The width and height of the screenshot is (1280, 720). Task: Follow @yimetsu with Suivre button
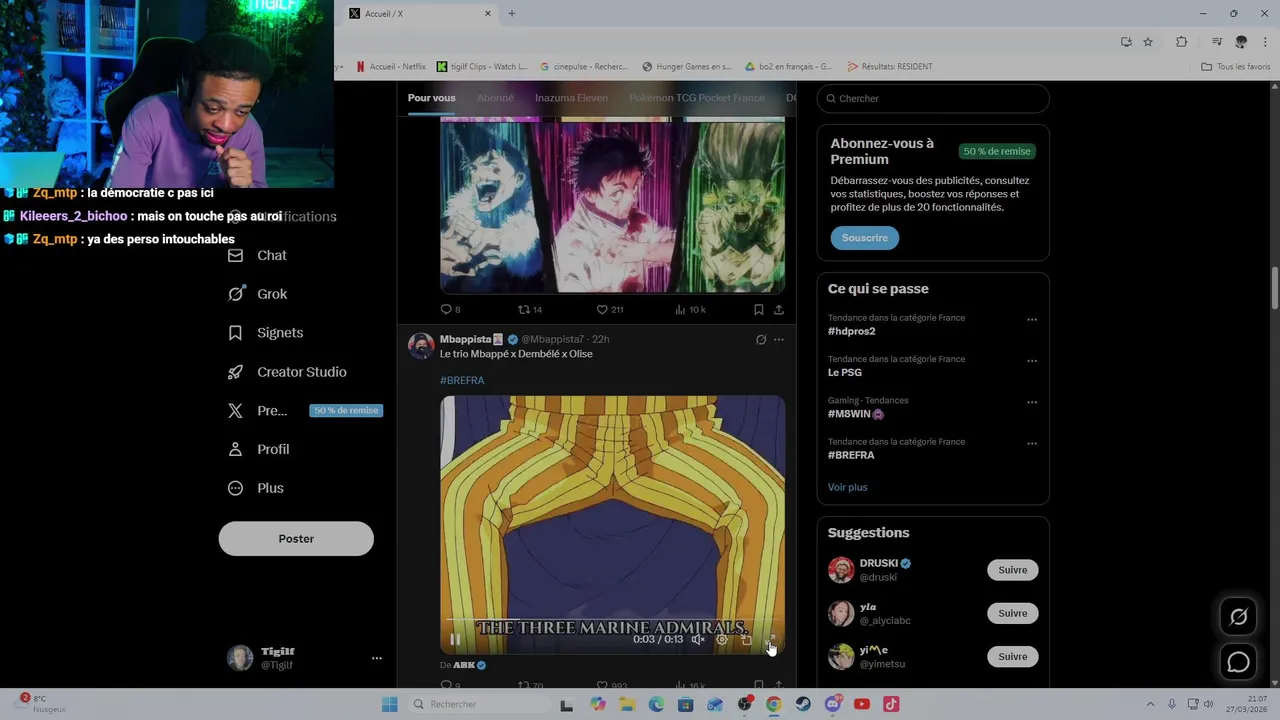(x=1012, y=656)
